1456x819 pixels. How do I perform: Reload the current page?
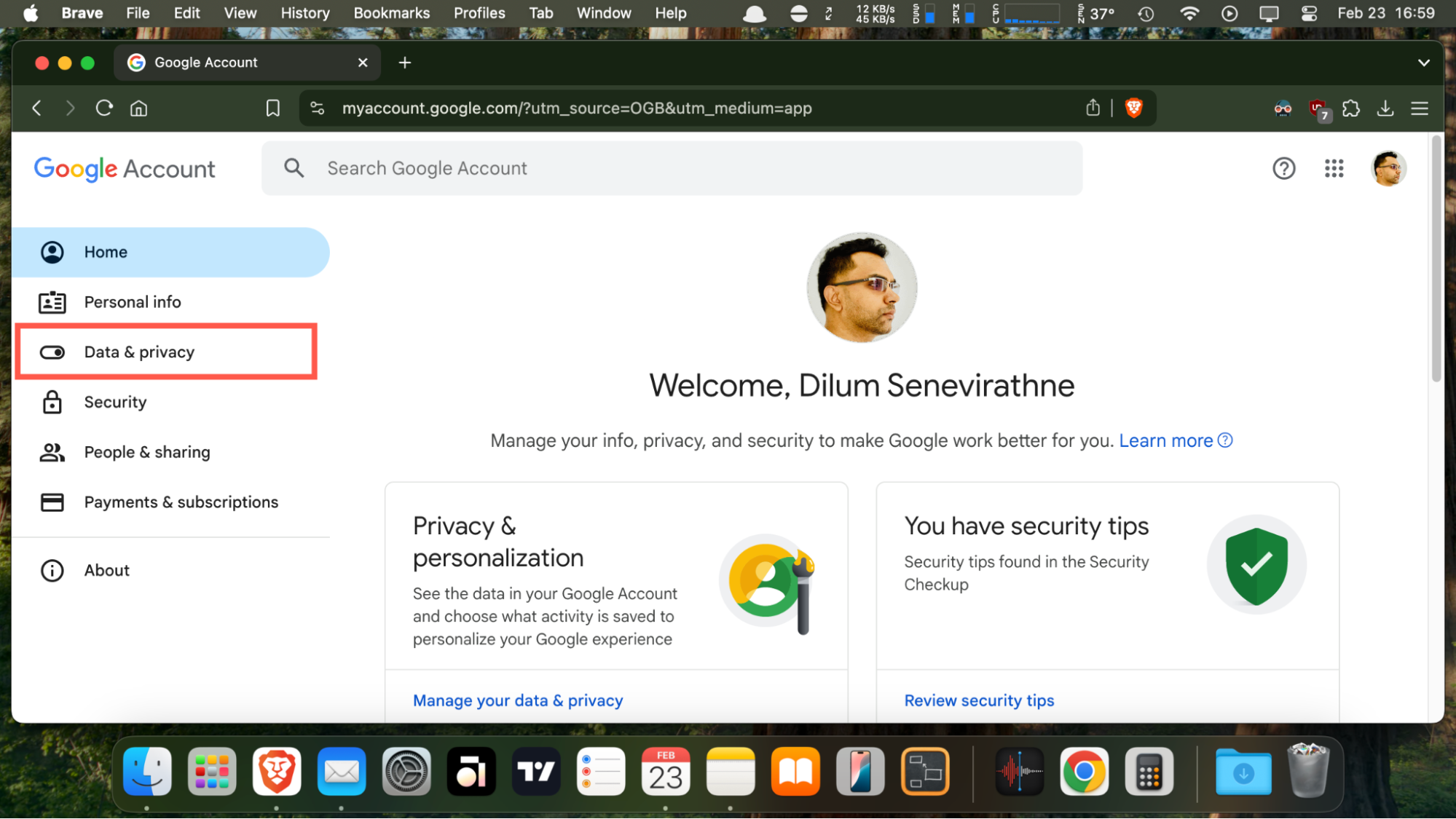pos(104,108)
